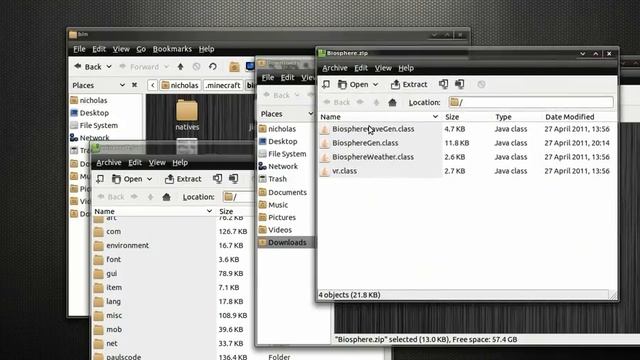Open Go menu in bin file manager
Screen dimensions: 640x360
coord(141,49)
